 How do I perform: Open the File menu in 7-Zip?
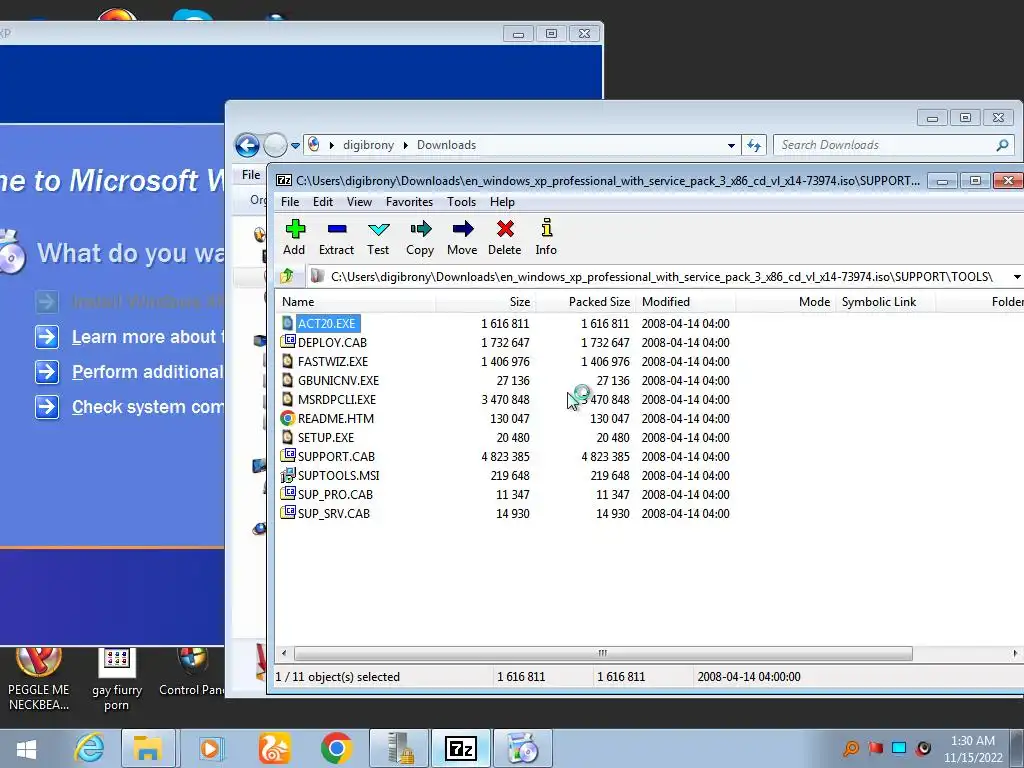pyautogui.click(x=290, y=202)
